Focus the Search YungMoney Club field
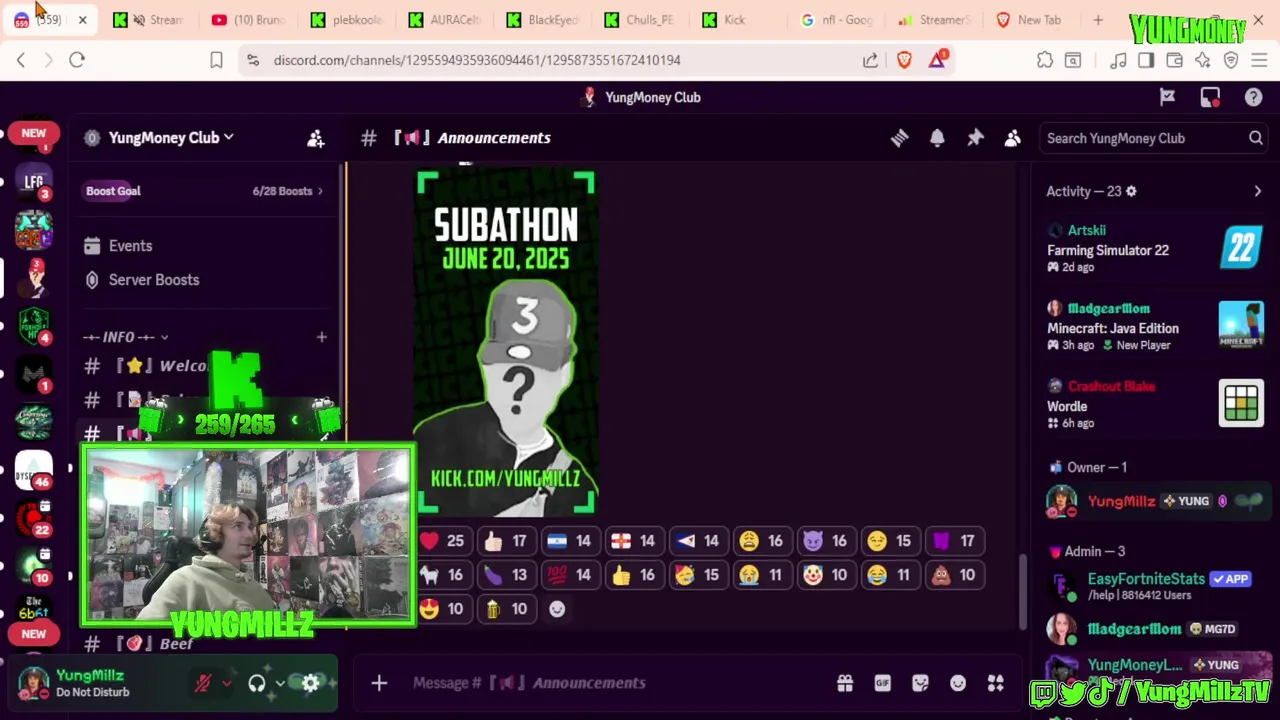The image size is (1280, 720). click(1152, 138)
